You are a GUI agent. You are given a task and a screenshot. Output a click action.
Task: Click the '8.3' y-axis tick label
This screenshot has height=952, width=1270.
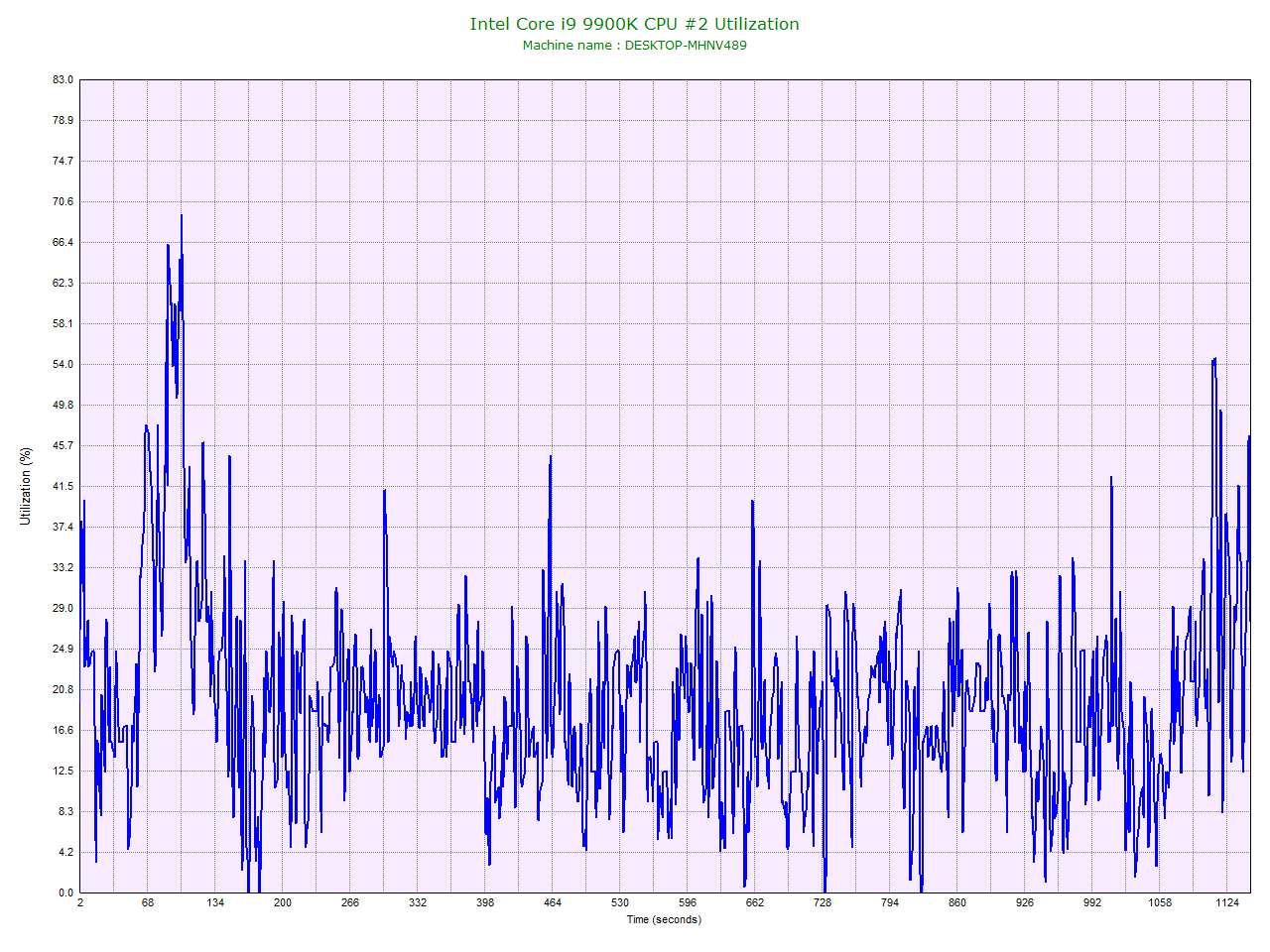[66, 812]
